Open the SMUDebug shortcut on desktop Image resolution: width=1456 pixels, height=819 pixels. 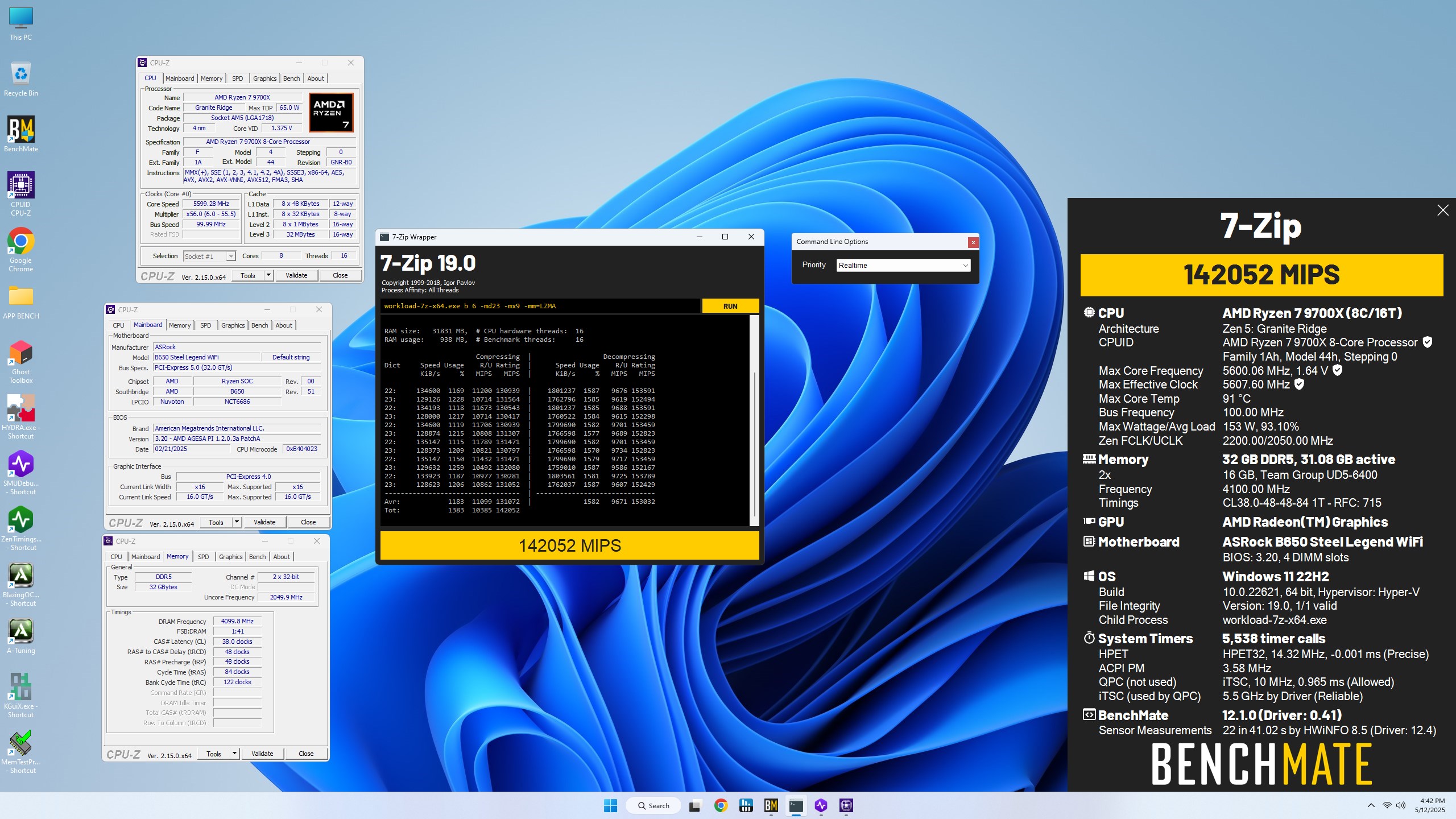[x=21, y=473]
